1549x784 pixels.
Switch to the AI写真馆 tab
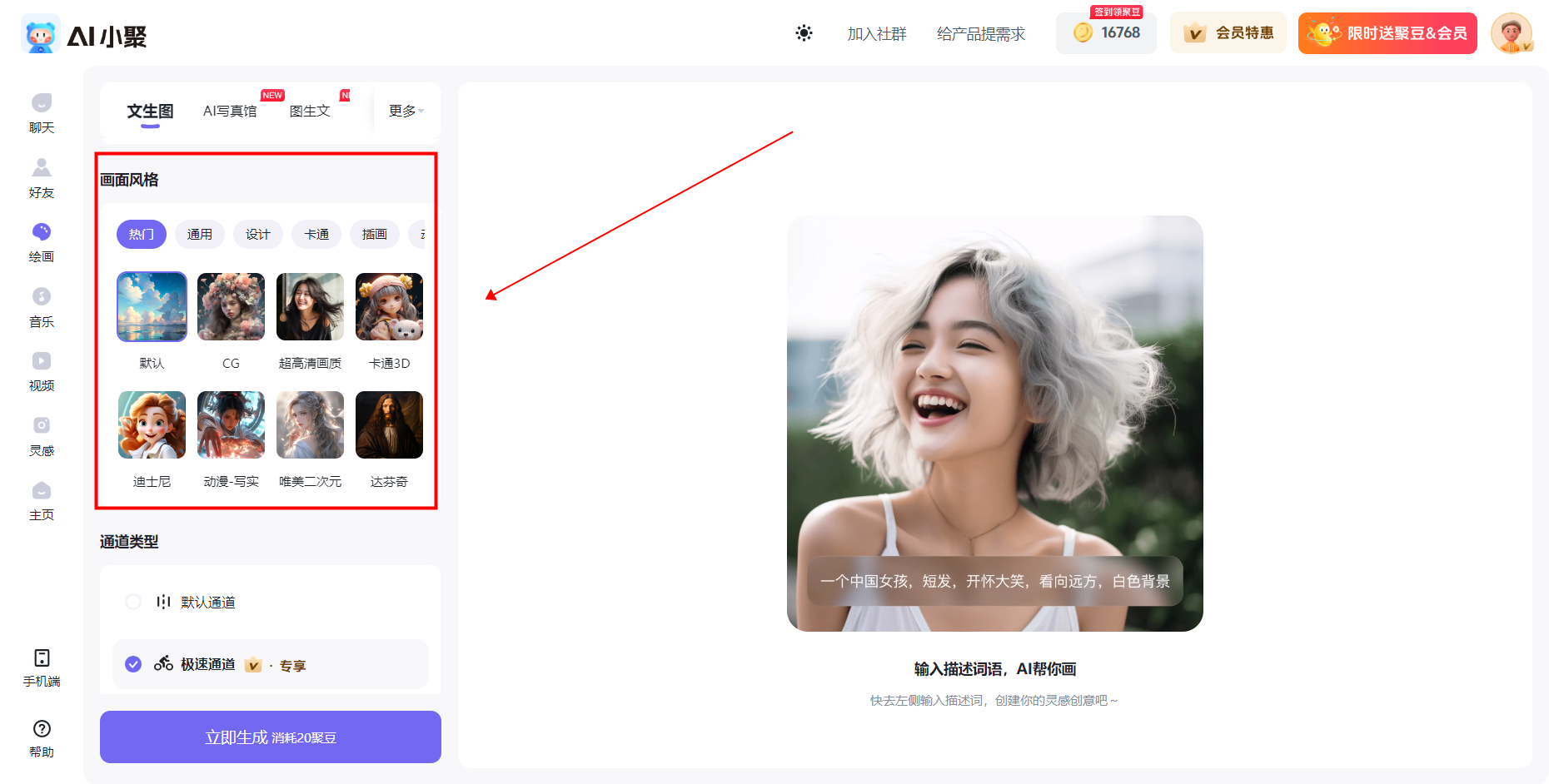(230, 111)
